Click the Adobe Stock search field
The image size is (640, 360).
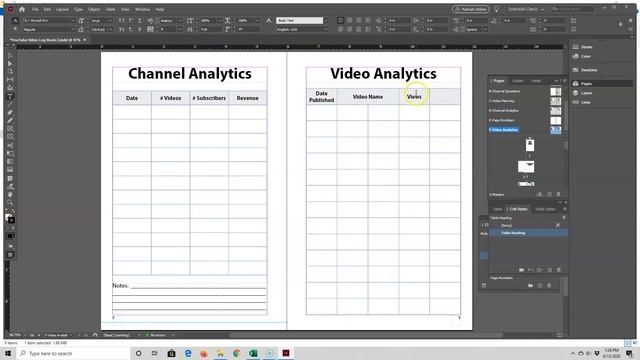(x=573, y=9)
